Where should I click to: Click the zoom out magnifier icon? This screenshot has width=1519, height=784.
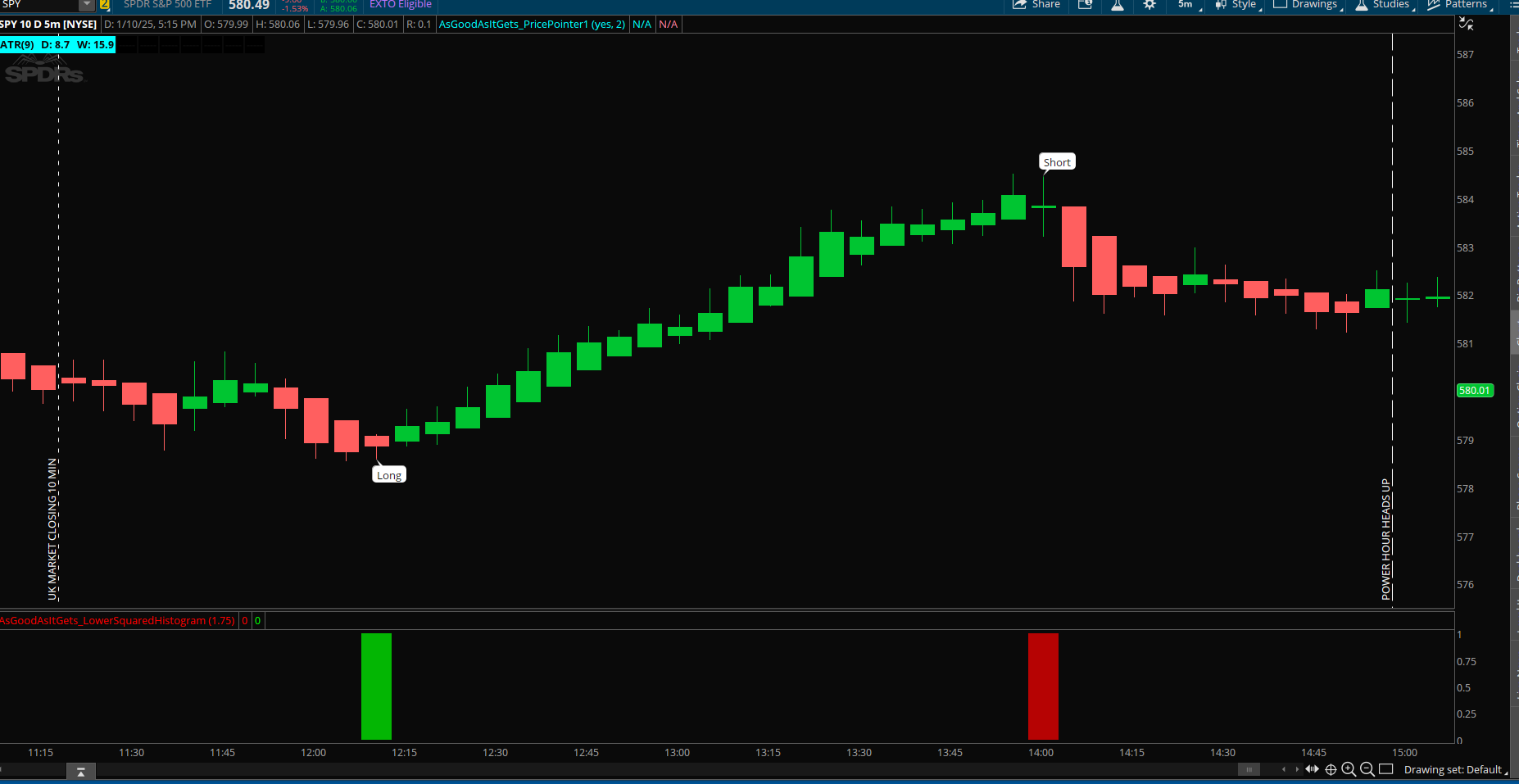pos(1367,769)
